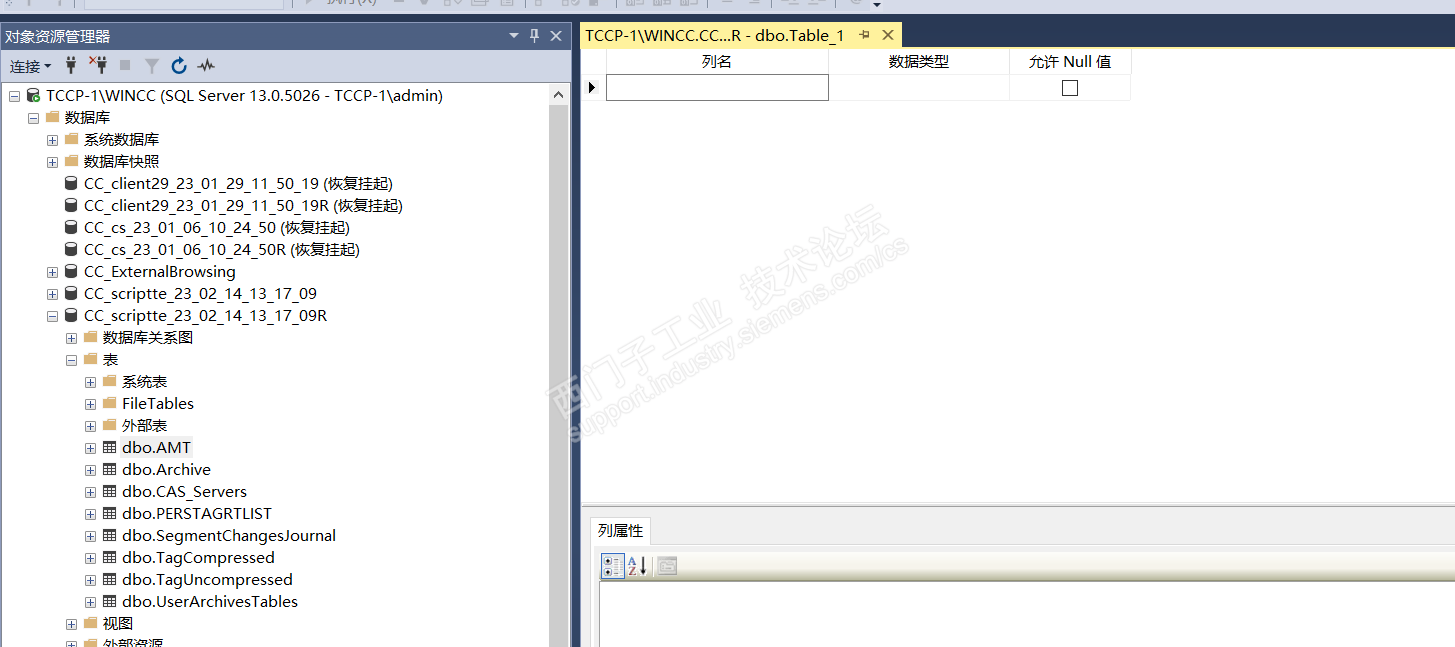This screenshot has width=1455, height=647.
Task: Select the first row selector arrow
Action: (593, 88)
